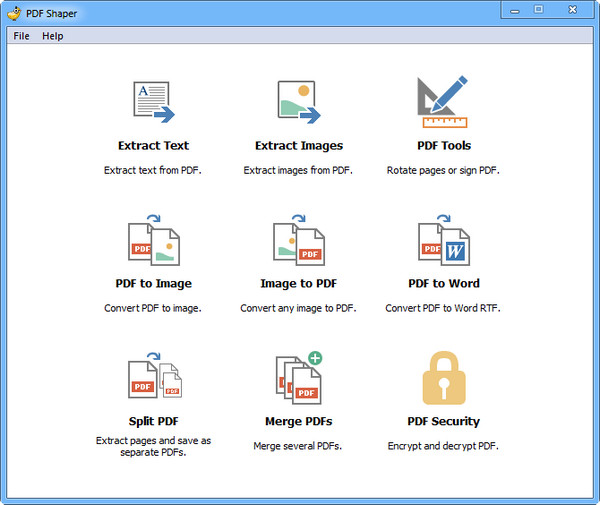Select the PDF Tools ruler-and-pencil icon
Image resolution: width=600 pixels, height=505 pixels.
click(x=443, y=102)
